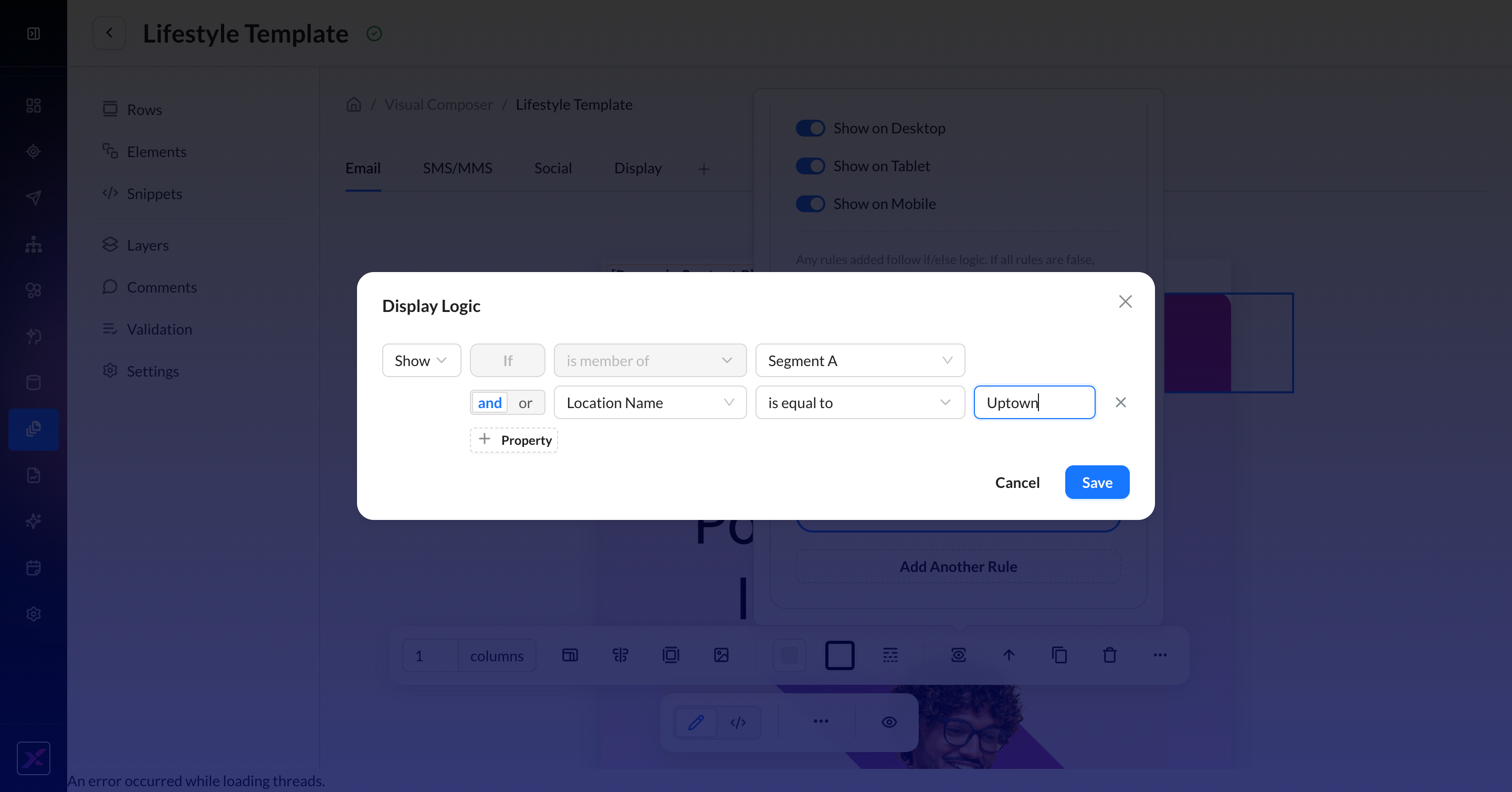The image size is (1512, 792).
Task: Click the code view icon in bottom toolbar
Action: coord(738,722)
